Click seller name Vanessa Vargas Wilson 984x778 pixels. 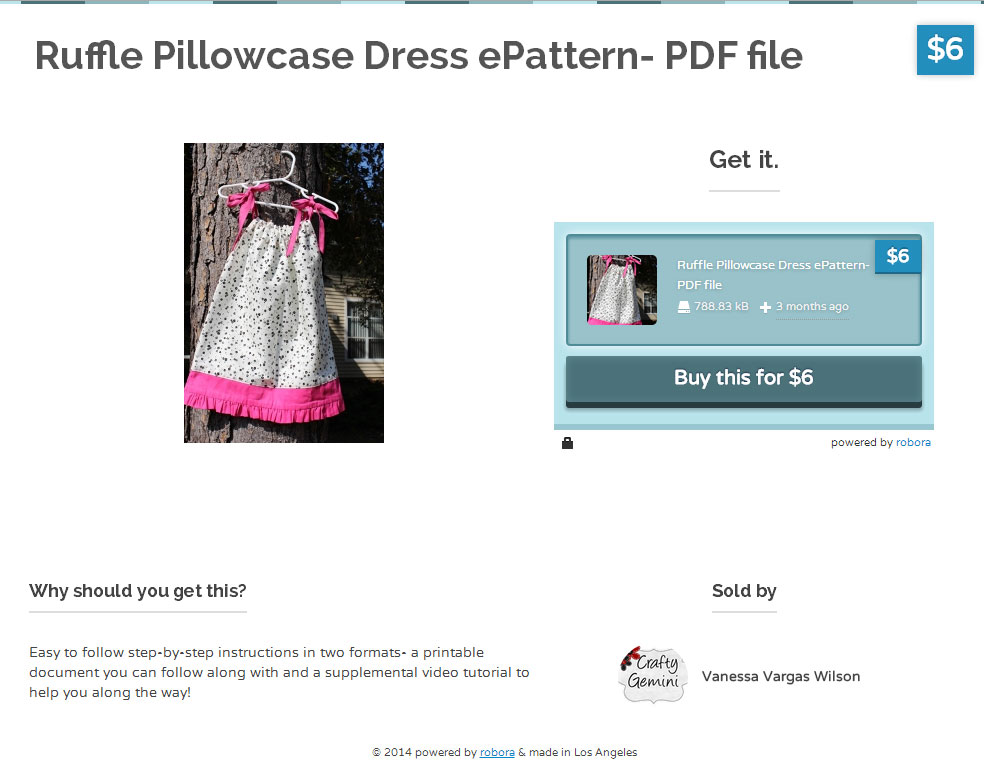(x=781, y=676)
